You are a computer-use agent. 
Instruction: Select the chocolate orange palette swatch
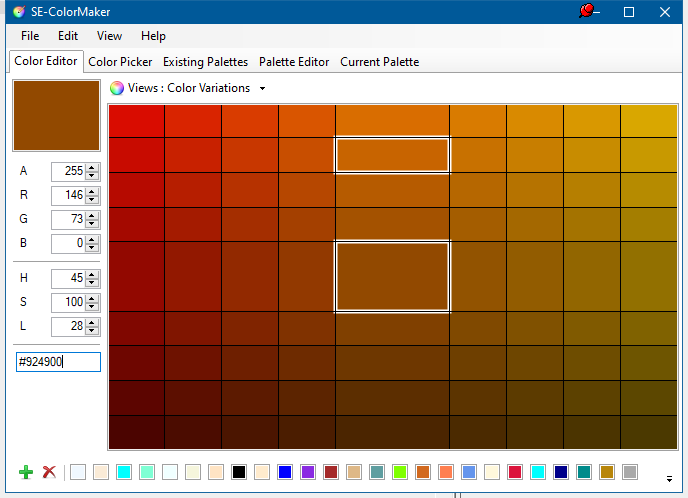(423, 472)
